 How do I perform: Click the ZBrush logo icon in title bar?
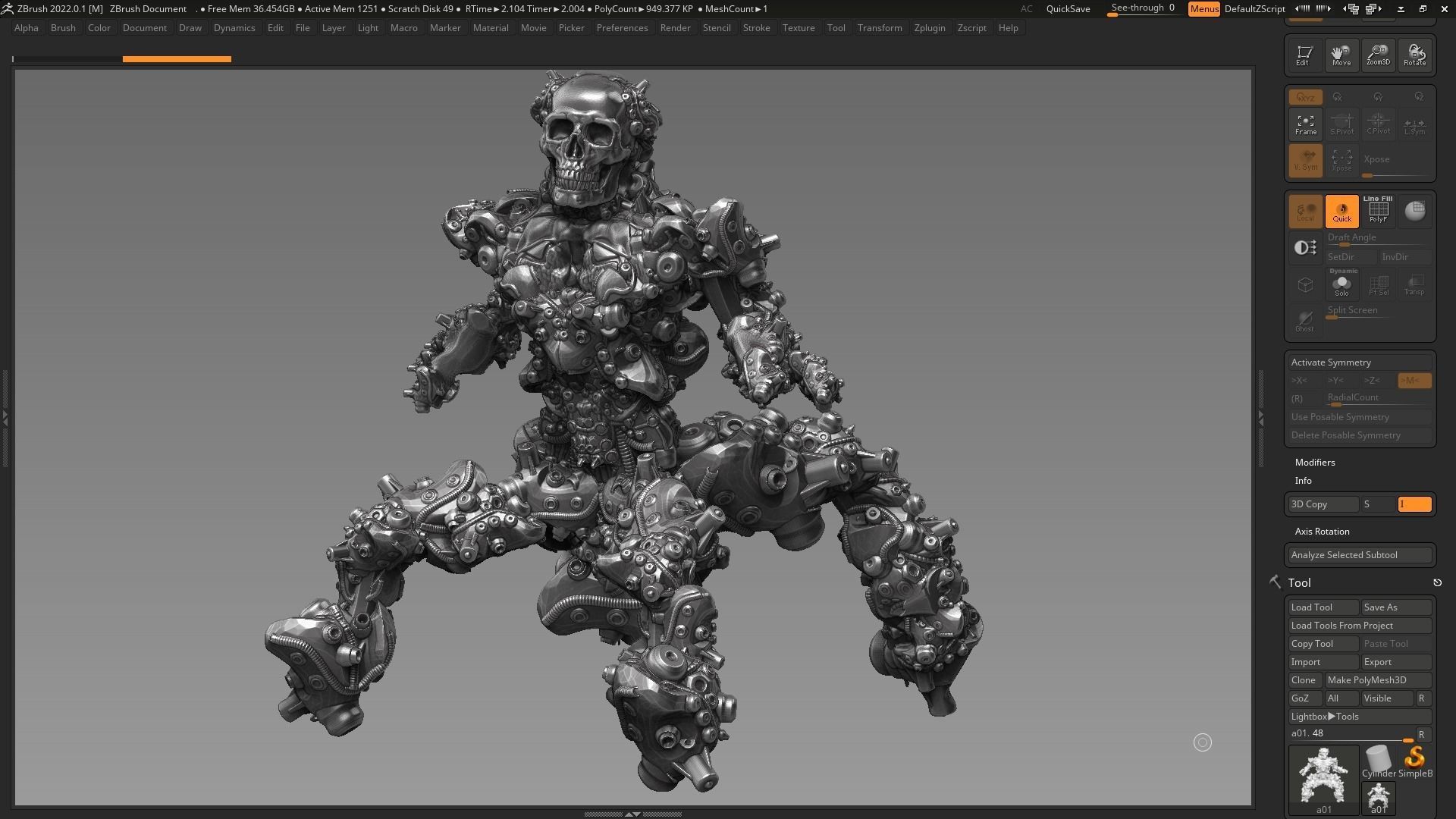pyautogui.click(x=7, y=8)
